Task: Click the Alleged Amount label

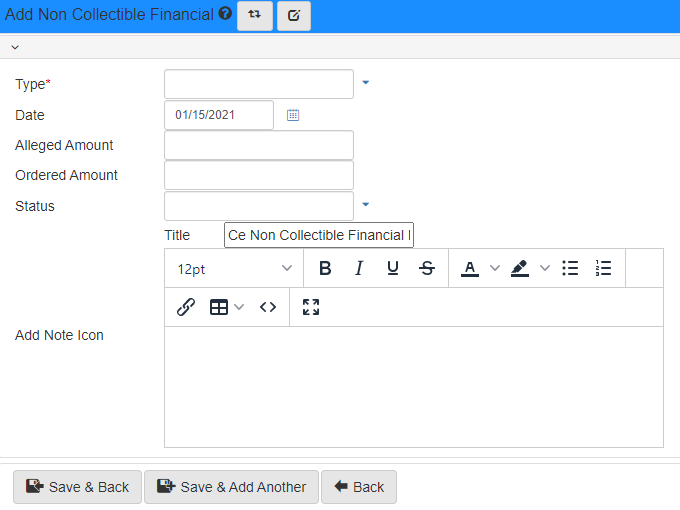Action: [64, 145]
